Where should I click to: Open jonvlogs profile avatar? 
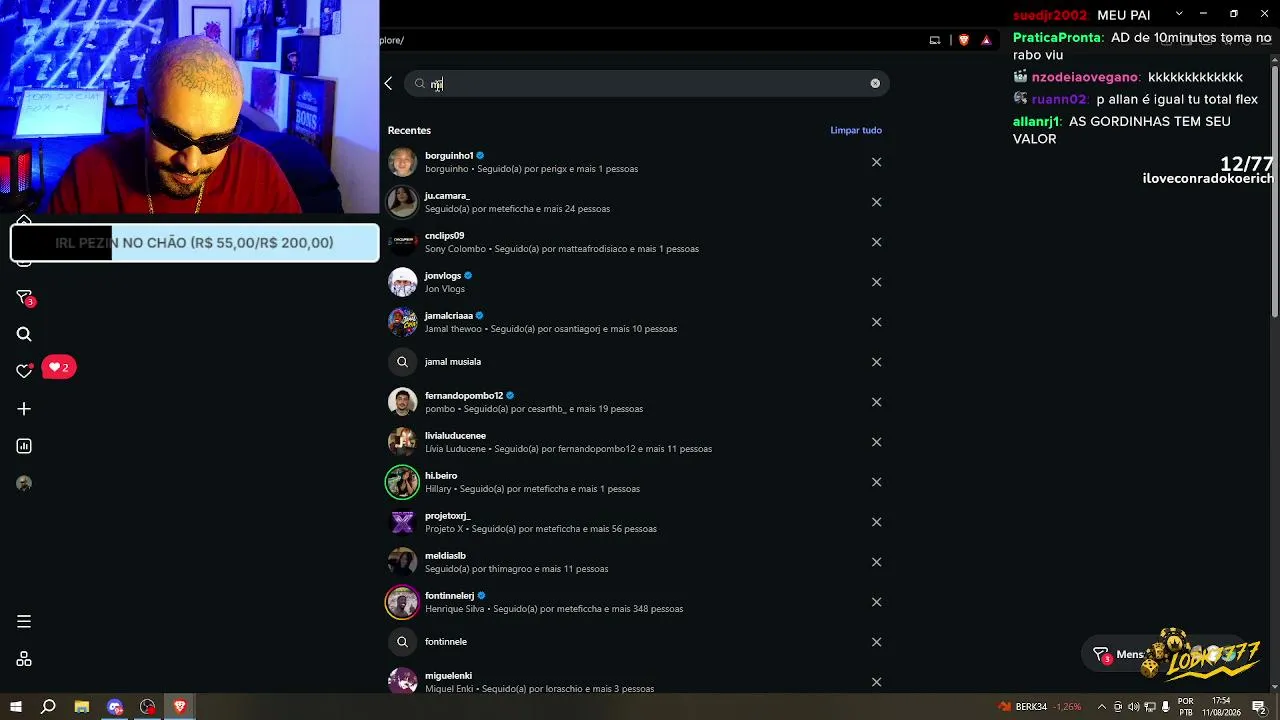coord(402,282)
